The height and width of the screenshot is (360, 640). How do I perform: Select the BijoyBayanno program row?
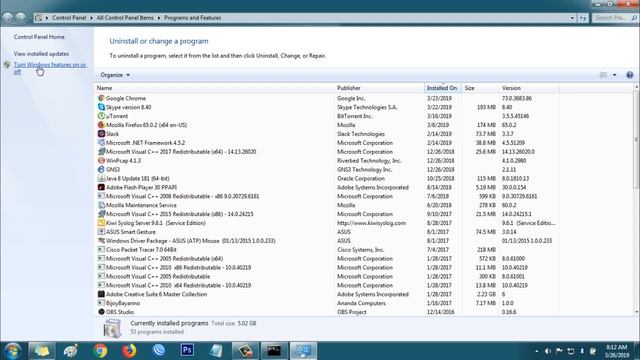pos(327,303)
